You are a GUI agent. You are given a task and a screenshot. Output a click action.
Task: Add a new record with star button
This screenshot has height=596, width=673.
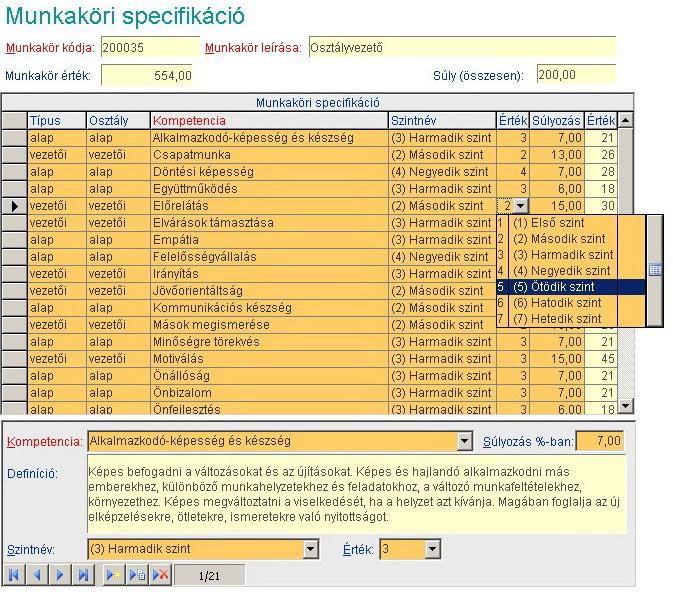tap(114, 575)
